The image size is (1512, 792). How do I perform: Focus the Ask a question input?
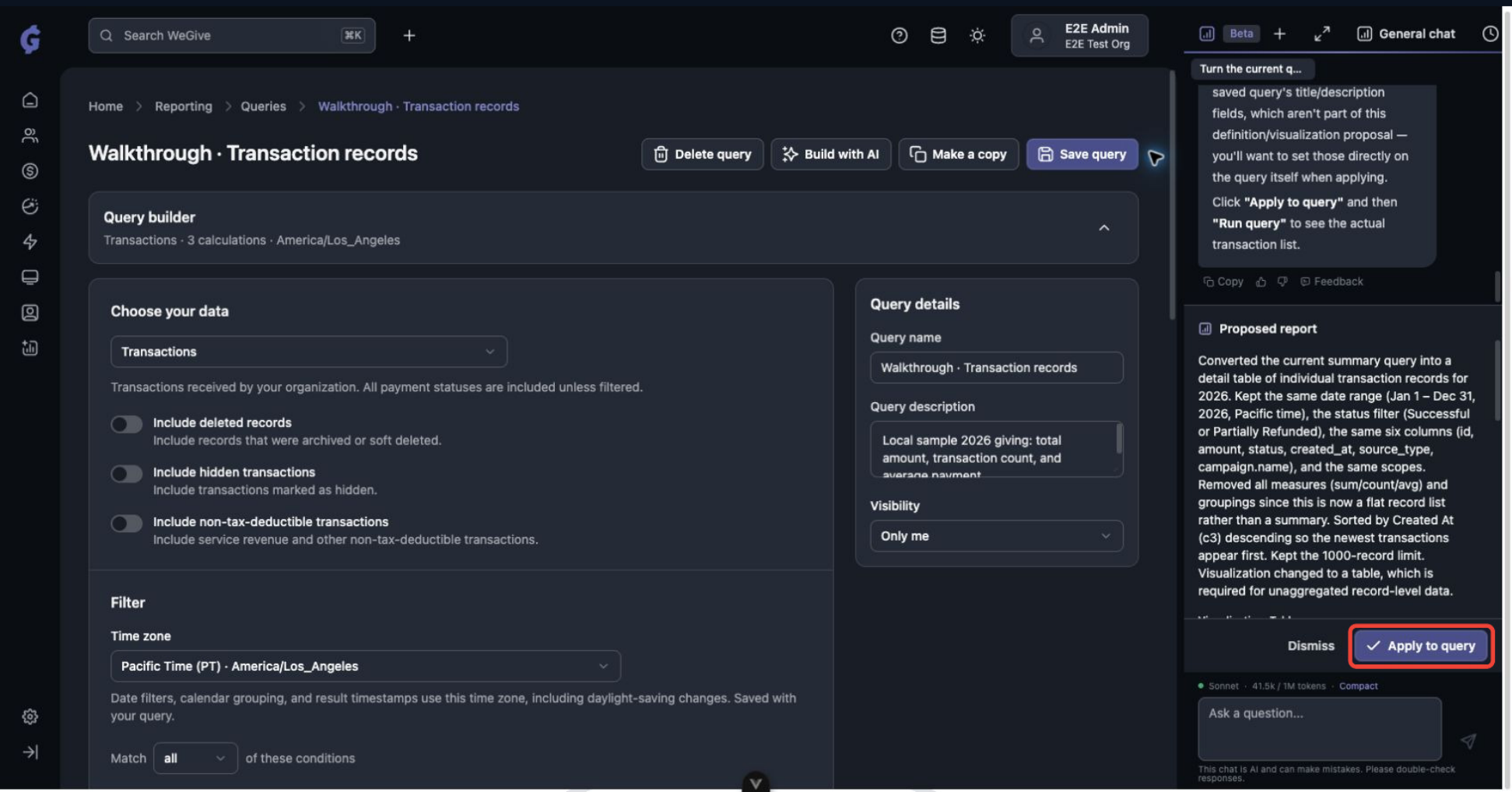1319,729
